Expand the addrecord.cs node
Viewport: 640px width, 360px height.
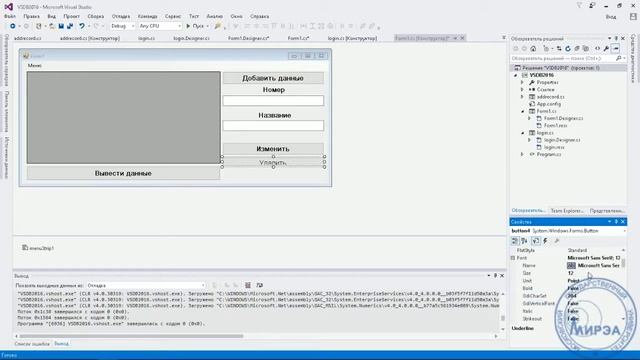point(522,97)
